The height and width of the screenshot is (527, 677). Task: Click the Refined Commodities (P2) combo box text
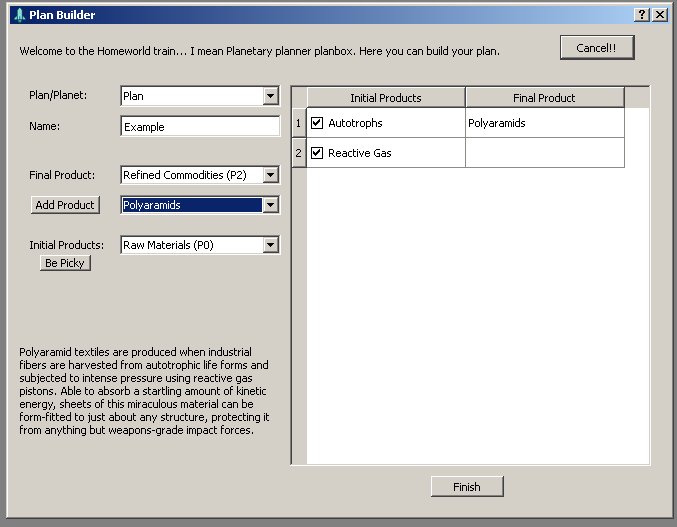[x=185, y=175]
